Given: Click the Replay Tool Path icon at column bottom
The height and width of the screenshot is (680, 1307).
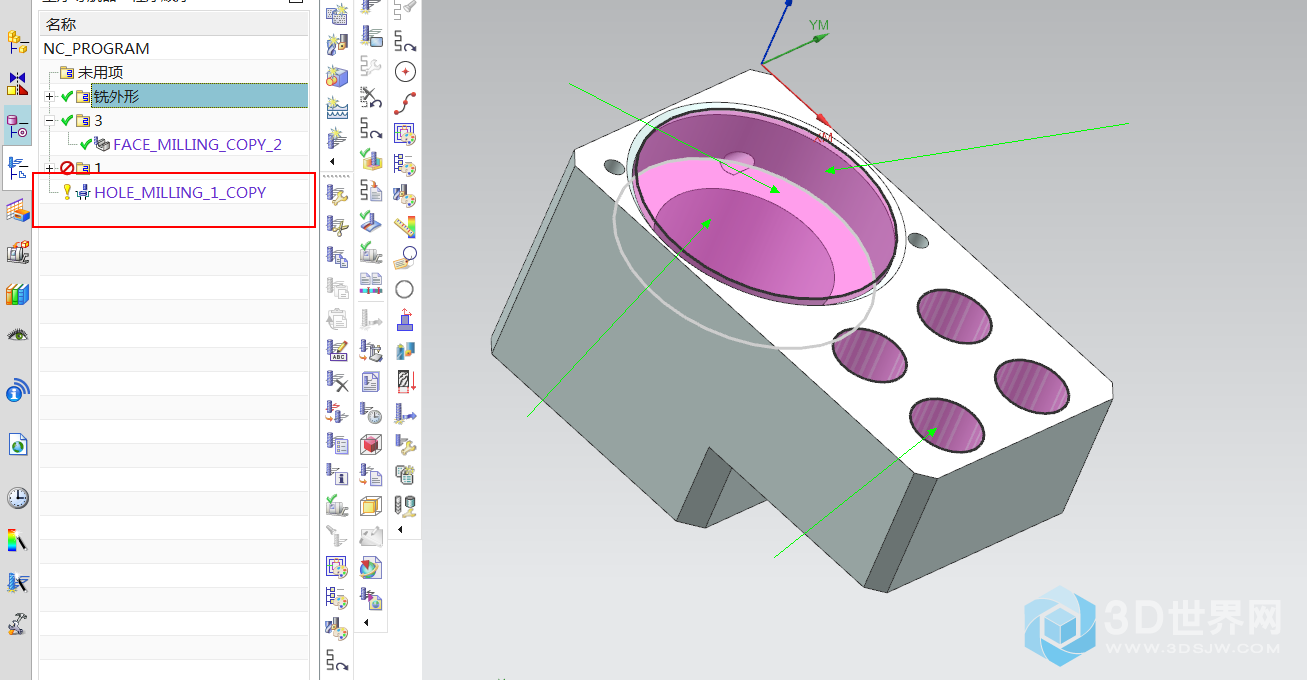Looking at the screenshot, I should (337, 660).
